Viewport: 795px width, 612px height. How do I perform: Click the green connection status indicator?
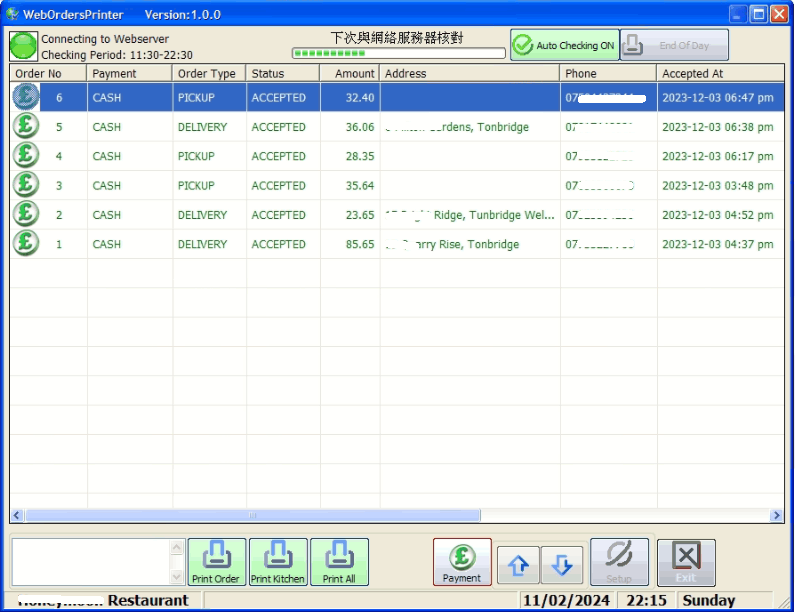point(23,46)
